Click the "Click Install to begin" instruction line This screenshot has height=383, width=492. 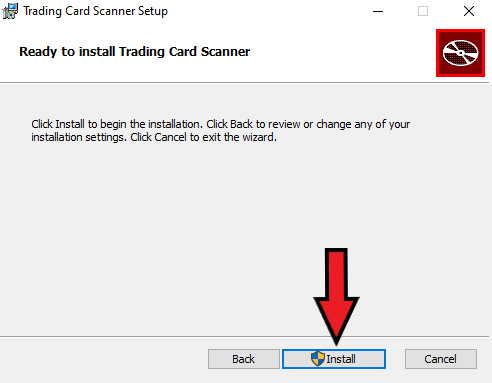221,124
